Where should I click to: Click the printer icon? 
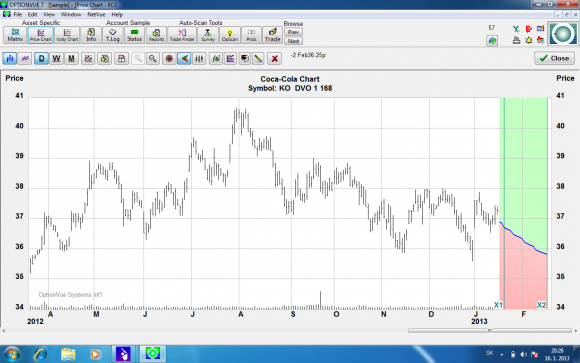[516, 40]
